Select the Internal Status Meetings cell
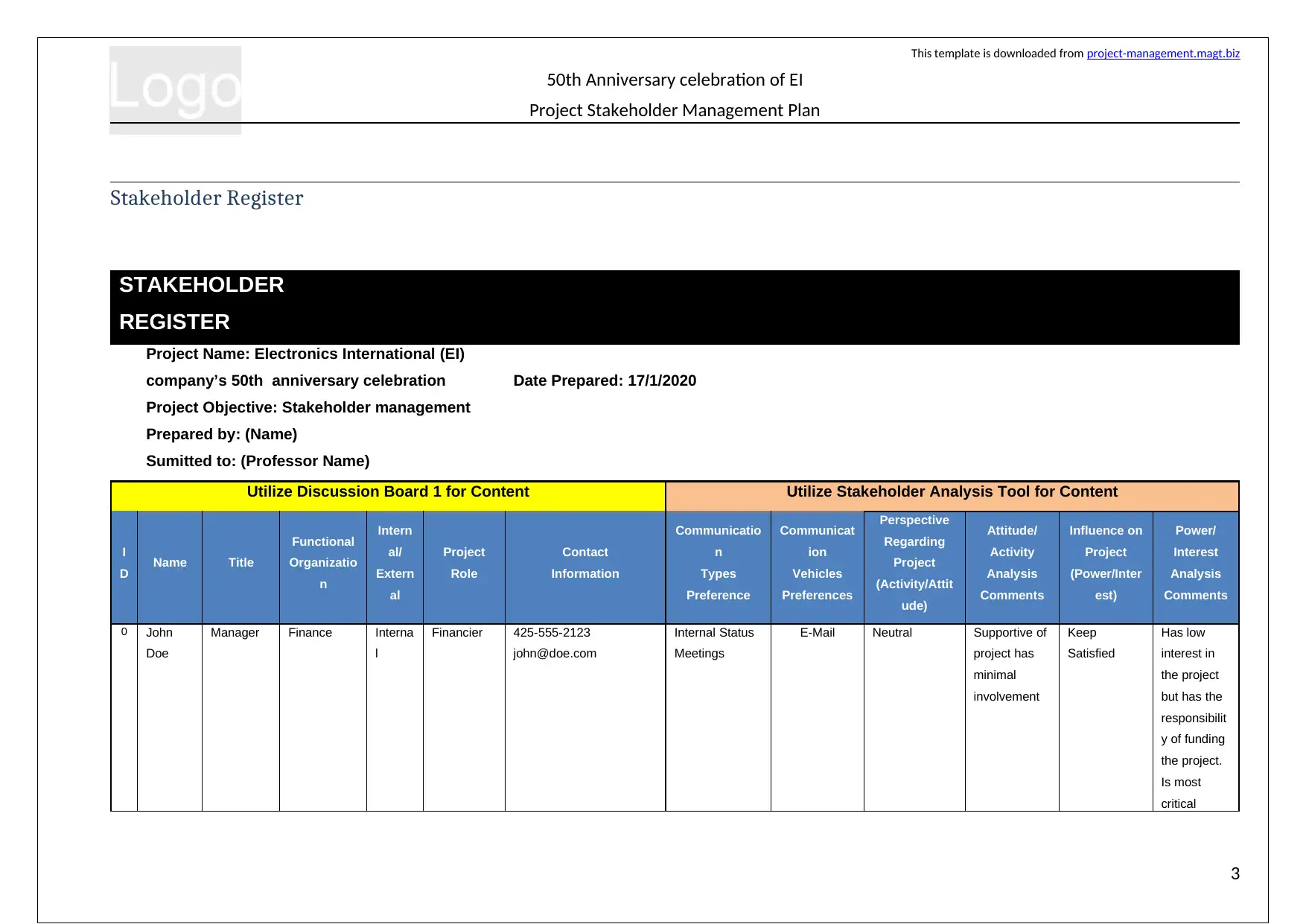 click(x=719, y=717)
